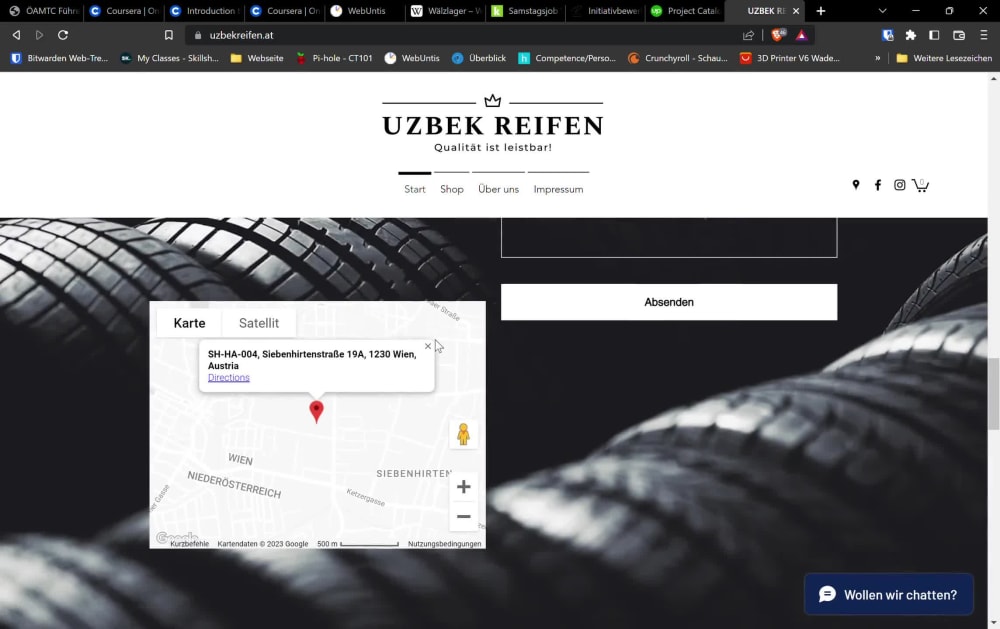
Task: Click the red map marker pin
Action: [x=316, y=411]
